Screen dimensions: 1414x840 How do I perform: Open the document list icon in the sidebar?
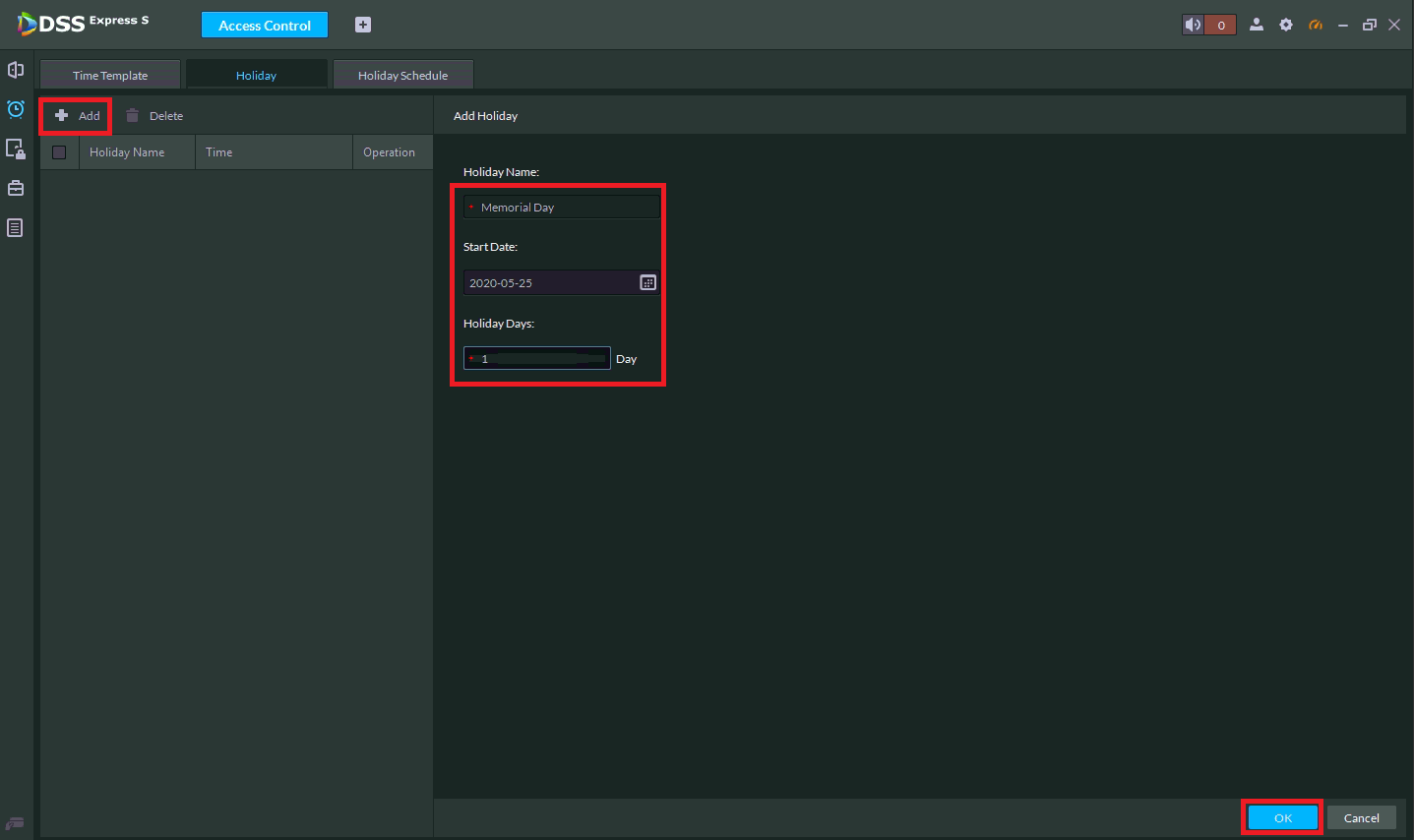coord(15,228)
